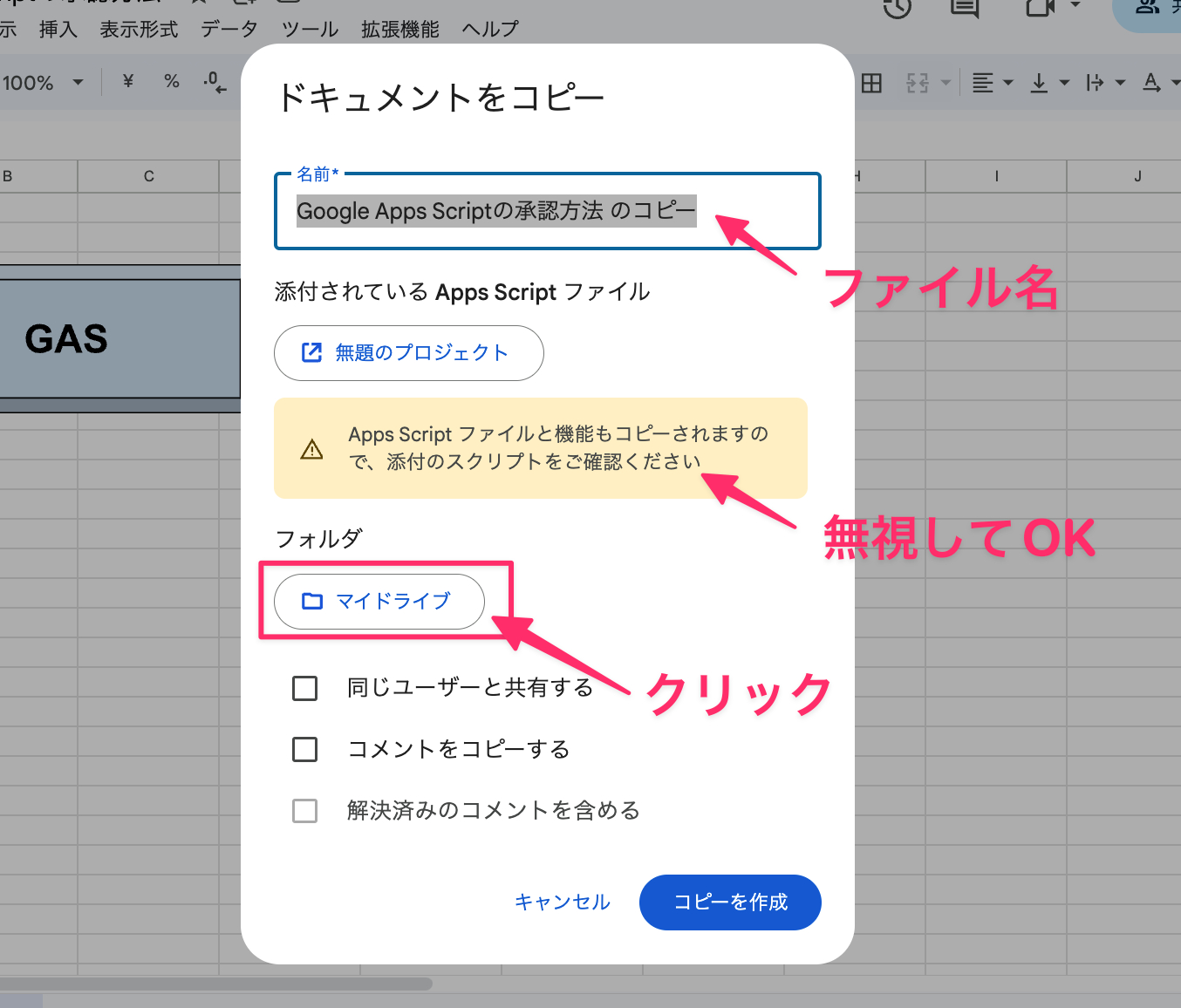This screenshot has height=1008, width=1181.
Task: Open the 100% zoom dropdown
Action: (x=42, y=83)
